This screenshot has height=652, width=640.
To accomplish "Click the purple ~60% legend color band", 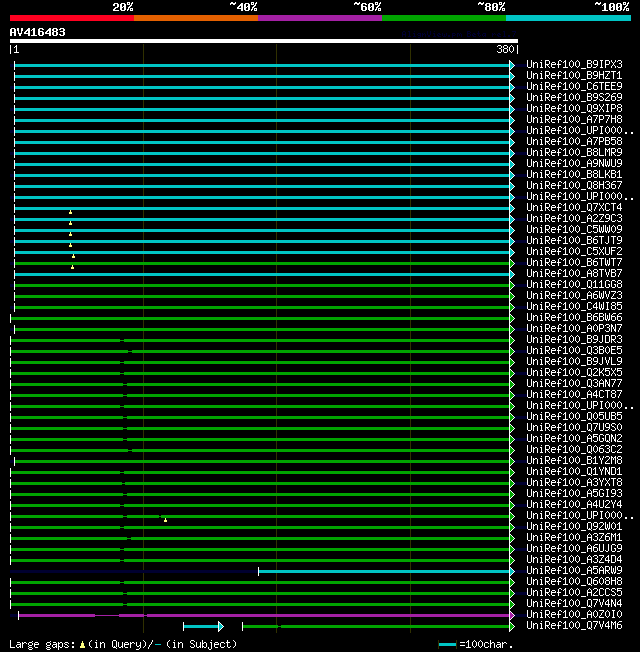I will [319, 18].
